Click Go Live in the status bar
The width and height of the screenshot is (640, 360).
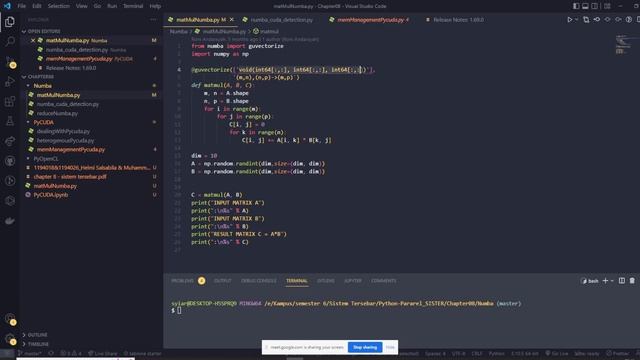(x=557, y=353)
